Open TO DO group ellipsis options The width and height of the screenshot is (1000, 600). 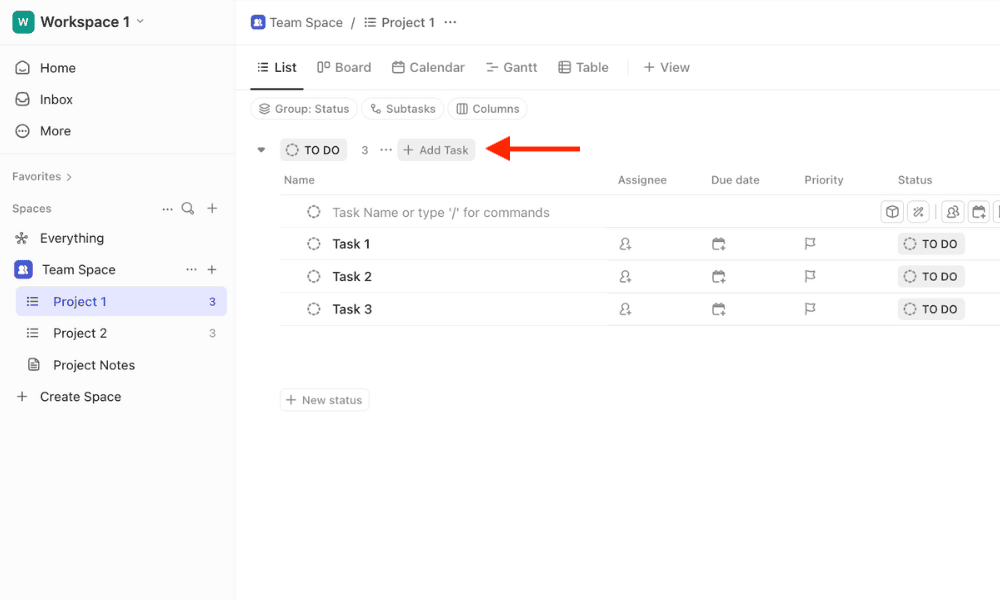(x=386, y=150)
